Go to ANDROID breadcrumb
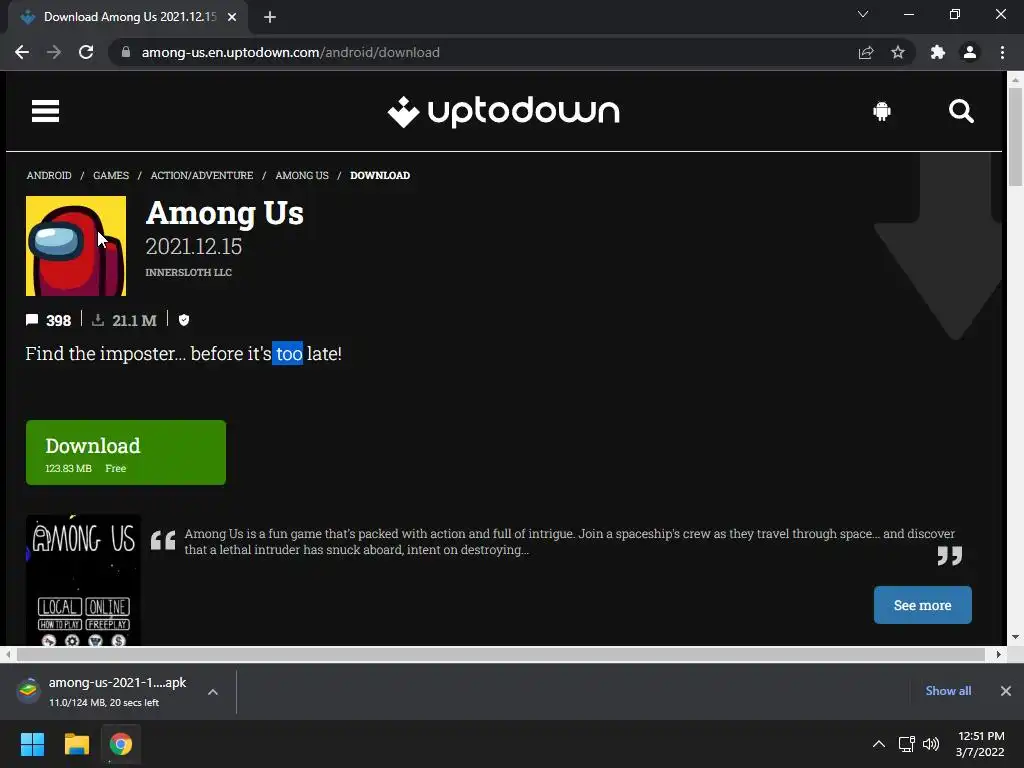This screenshot has width=1024, height=768. coord(49,175)
